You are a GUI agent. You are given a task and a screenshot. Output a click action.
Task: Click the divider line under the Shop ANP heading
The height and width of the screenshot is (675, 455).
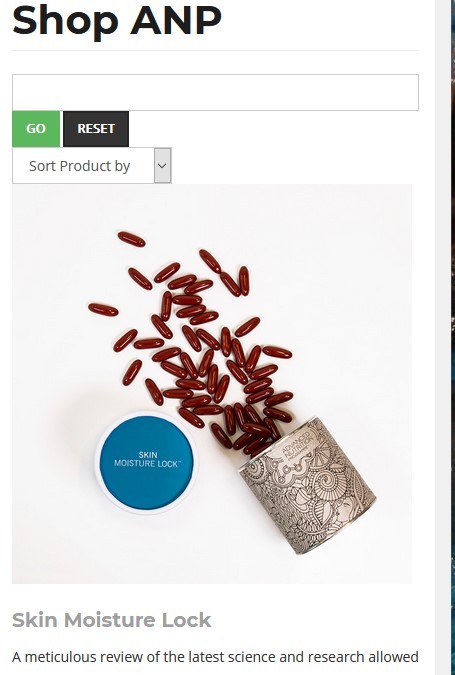point(216,50)
